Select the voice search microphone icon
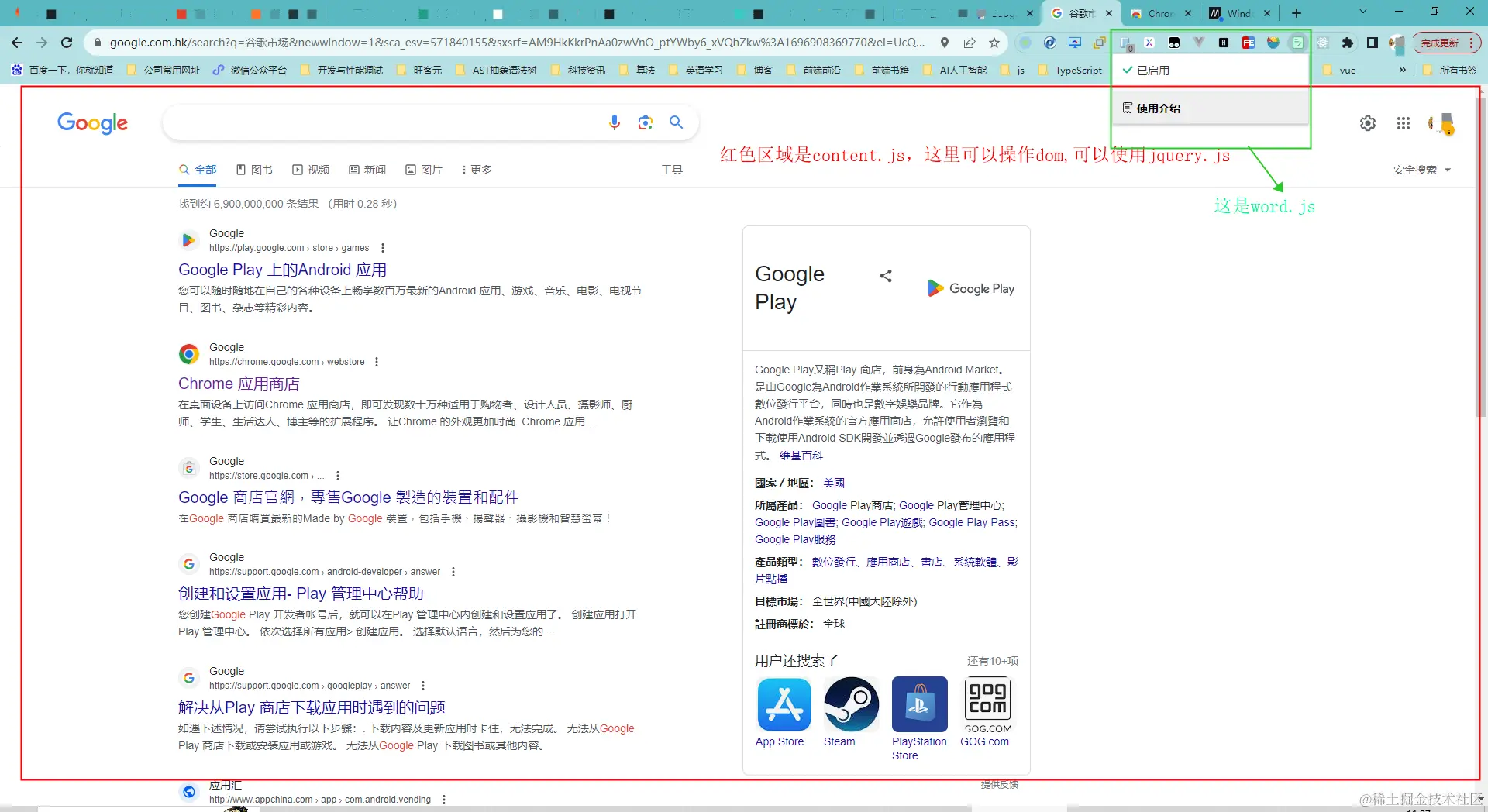 click(x=615, y=122)
